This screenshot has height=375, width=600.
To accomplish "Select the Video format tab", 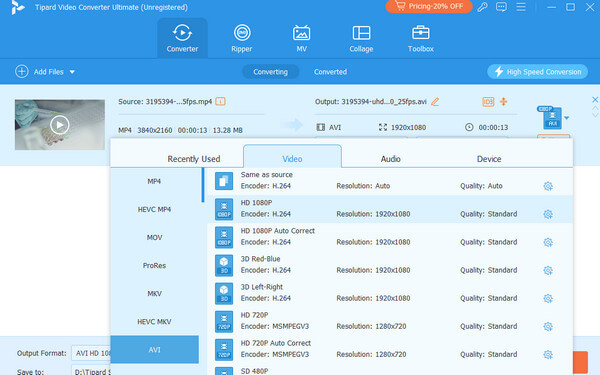I will (x=292, y=157).
